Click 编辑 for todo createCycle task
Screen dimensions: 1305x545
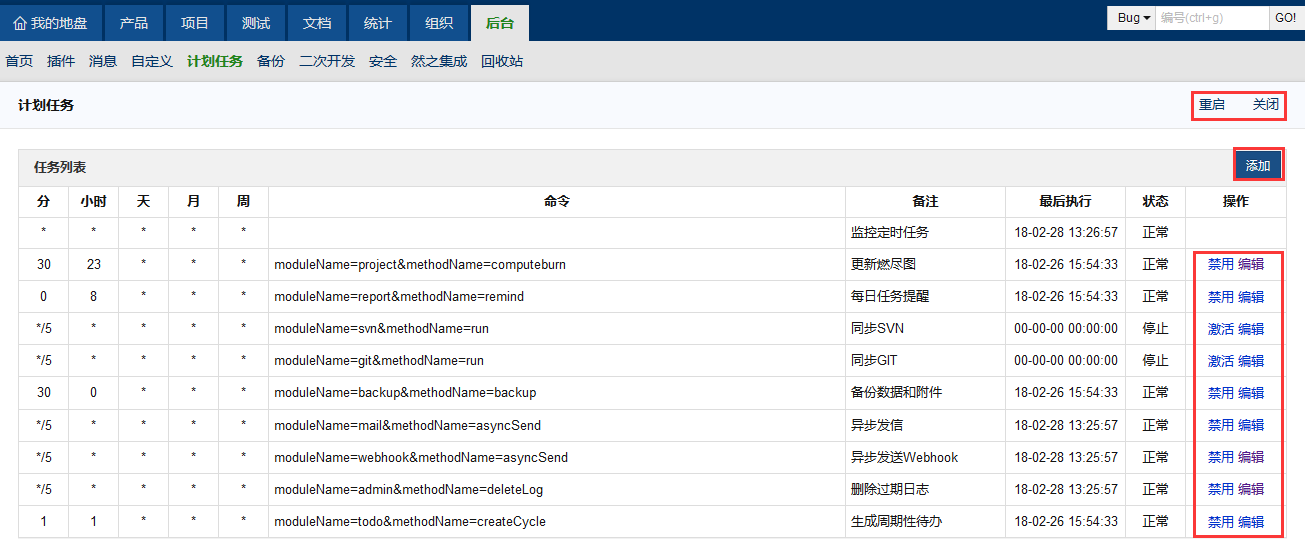(x=1251, y=521)
